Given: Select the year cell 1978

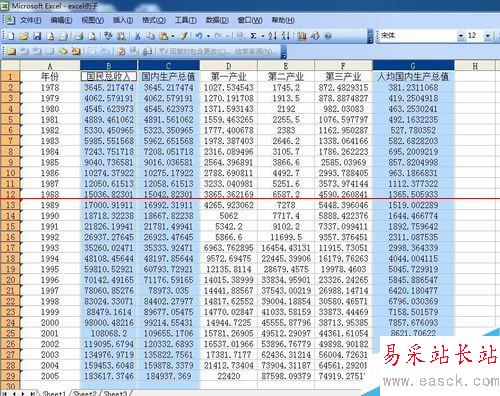Looking at the screenshot, I should 50,88.
